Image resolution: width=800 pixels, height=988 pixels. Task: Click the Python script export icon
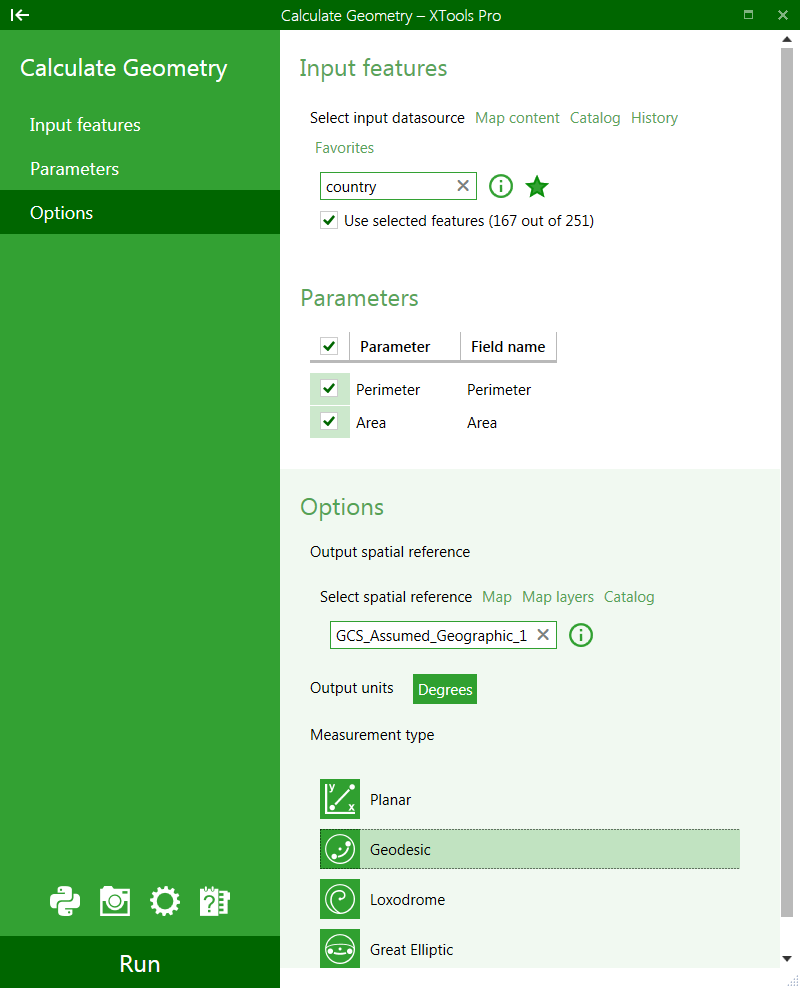pyautogui.click(x=65, y=901)
